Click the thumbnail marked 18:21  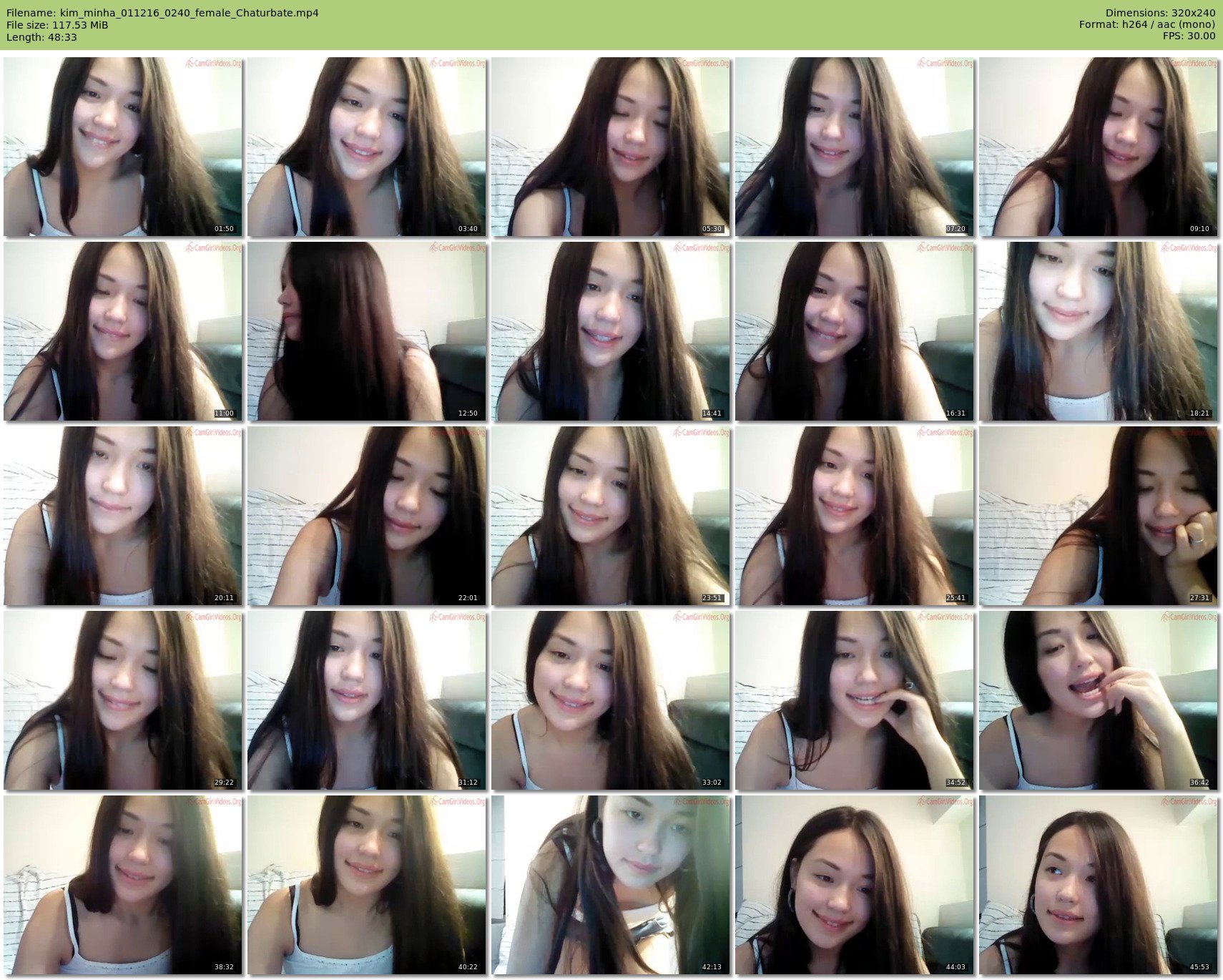(x=1099, y=331)
